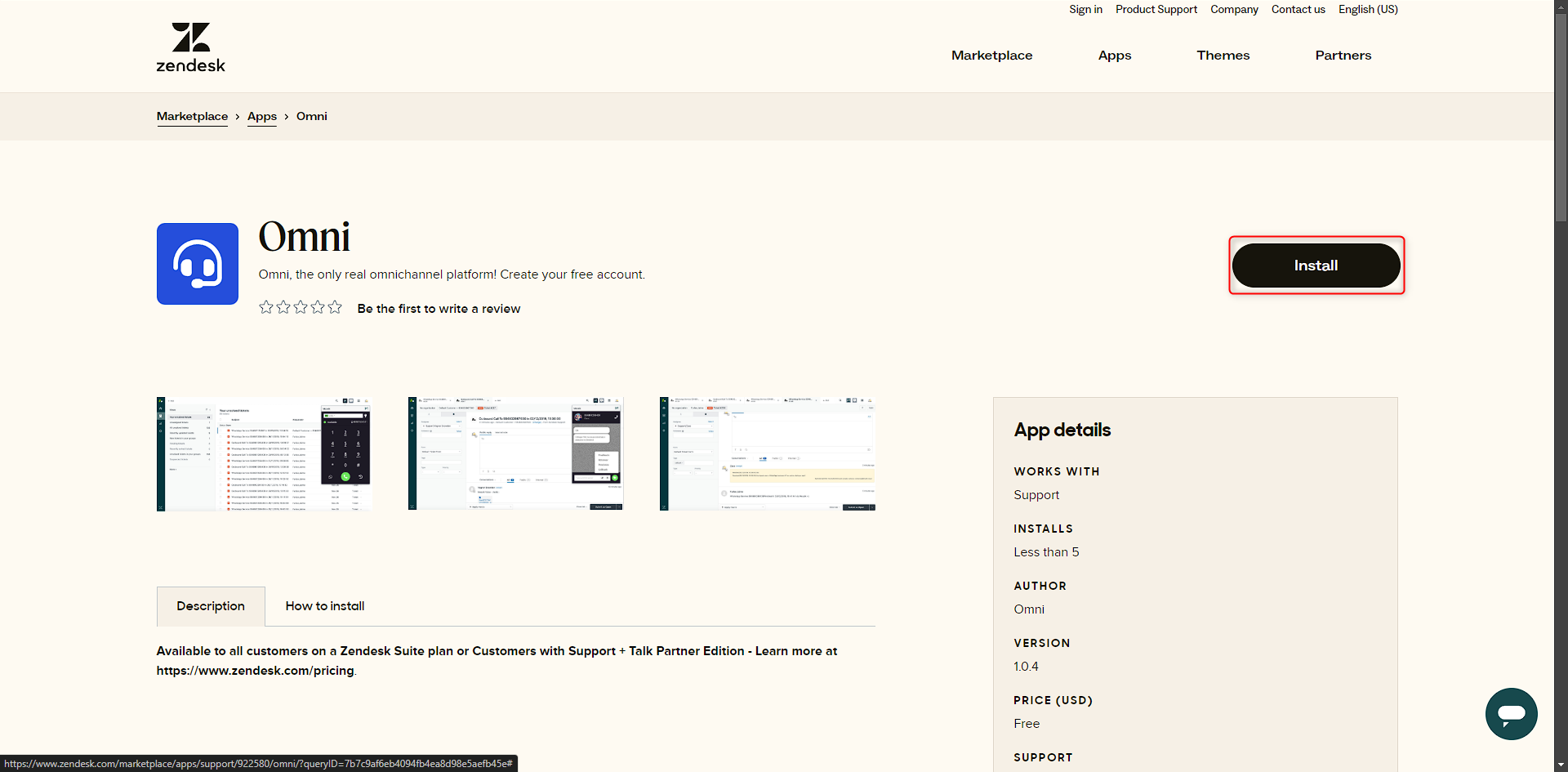Open English (US) language selector

pyautogui.click(x=1368, y=9)
